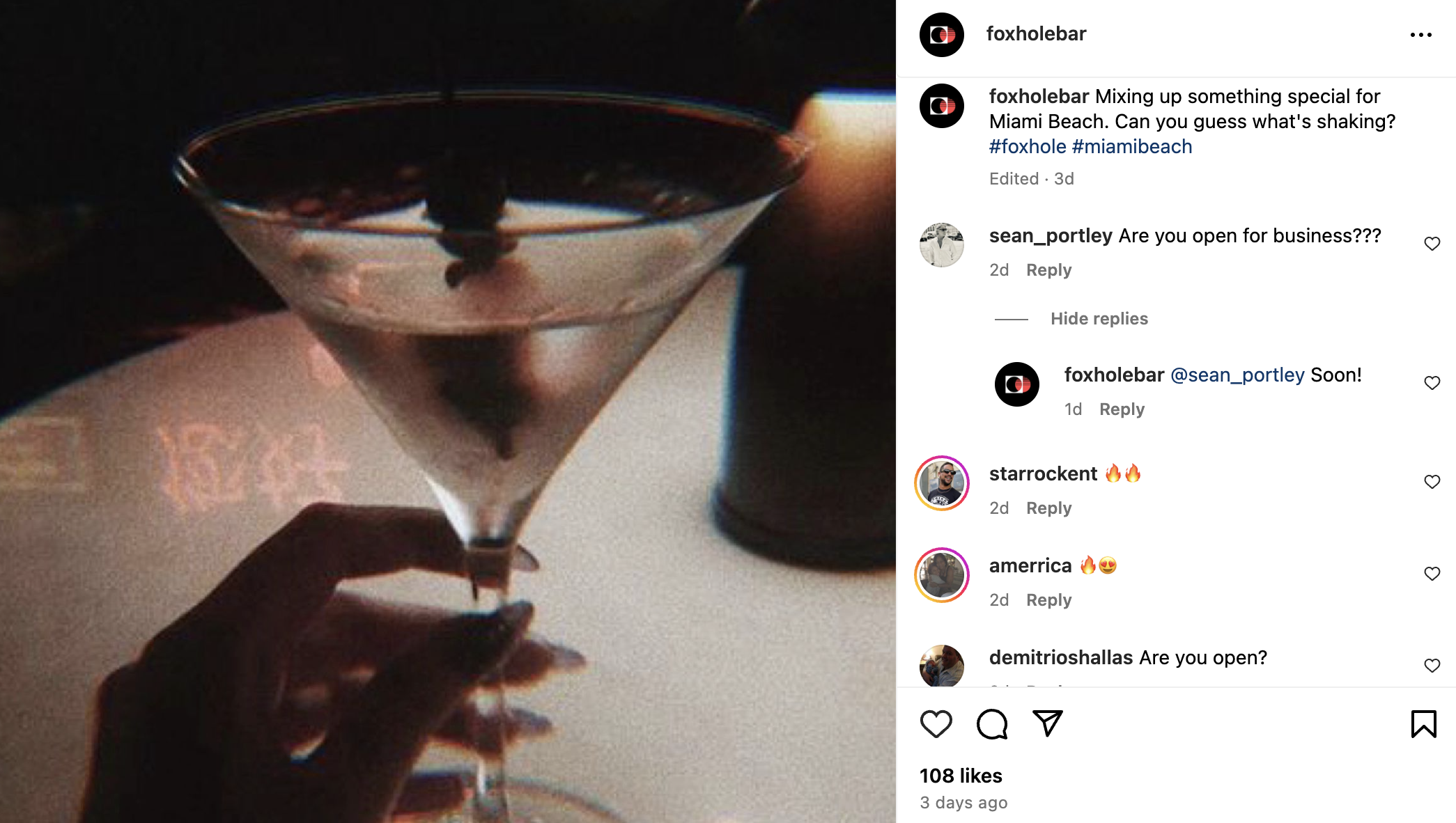Screen dimensions: 1456x823
Task: Open the comment bubble icon
Action: click(991, 724)
